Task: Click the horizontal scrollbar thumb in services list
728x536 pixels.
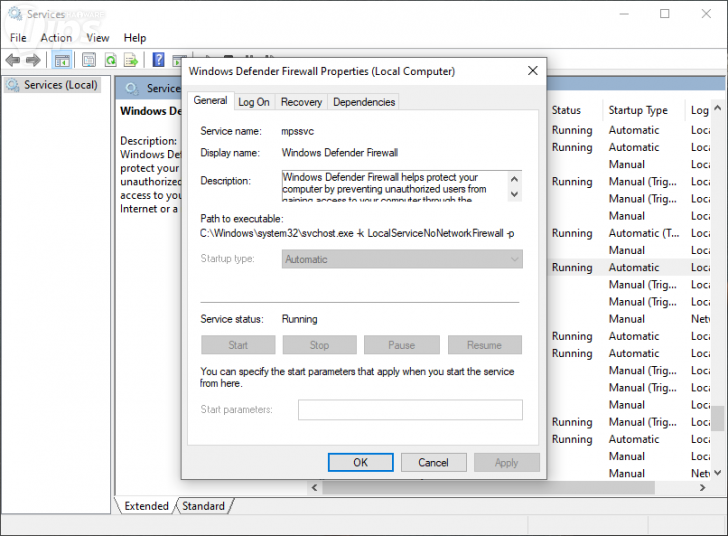Action: click(488, 487)
